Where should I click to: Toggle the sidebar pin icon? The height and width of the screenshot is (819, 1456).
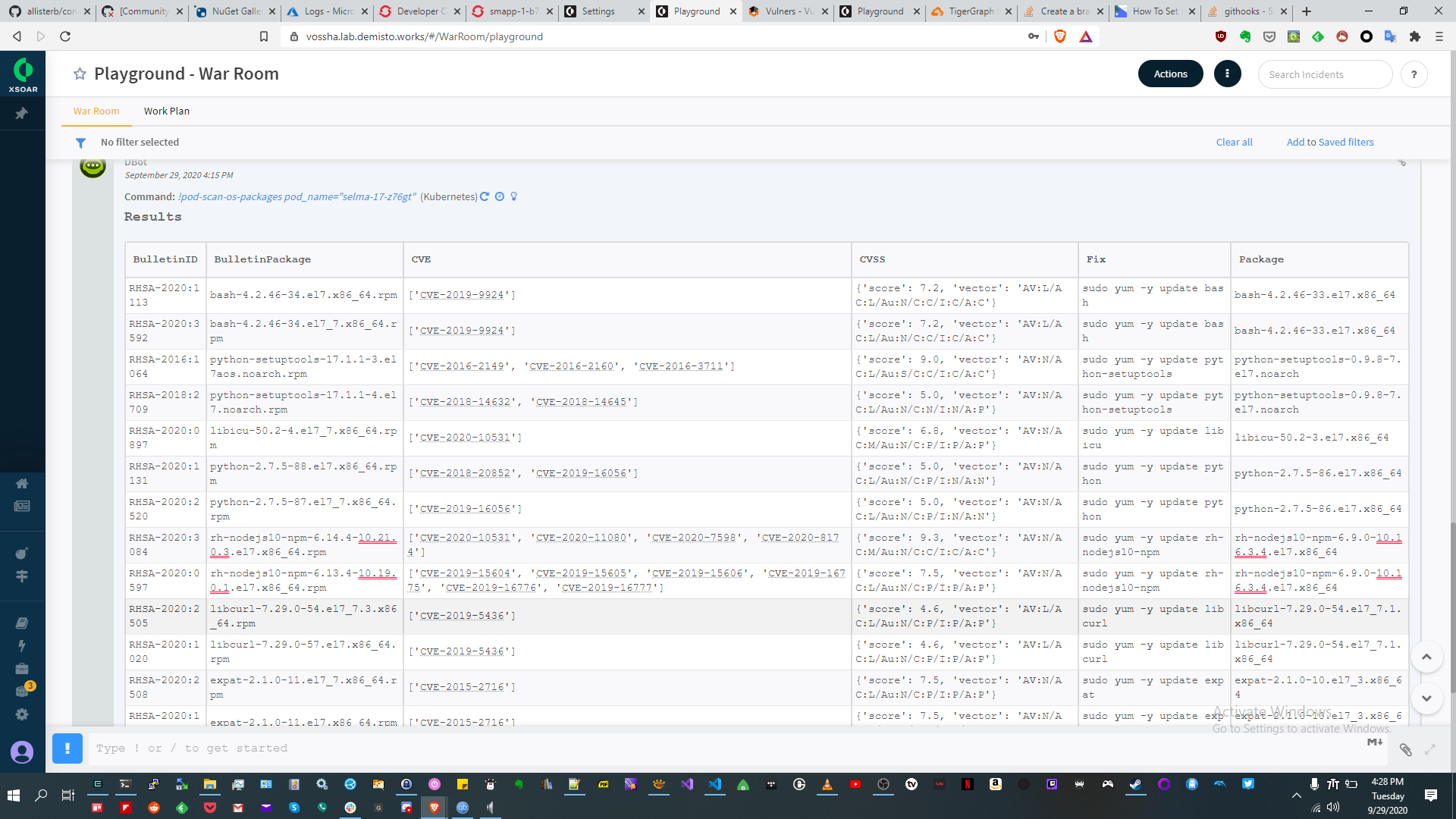(22, 113)
